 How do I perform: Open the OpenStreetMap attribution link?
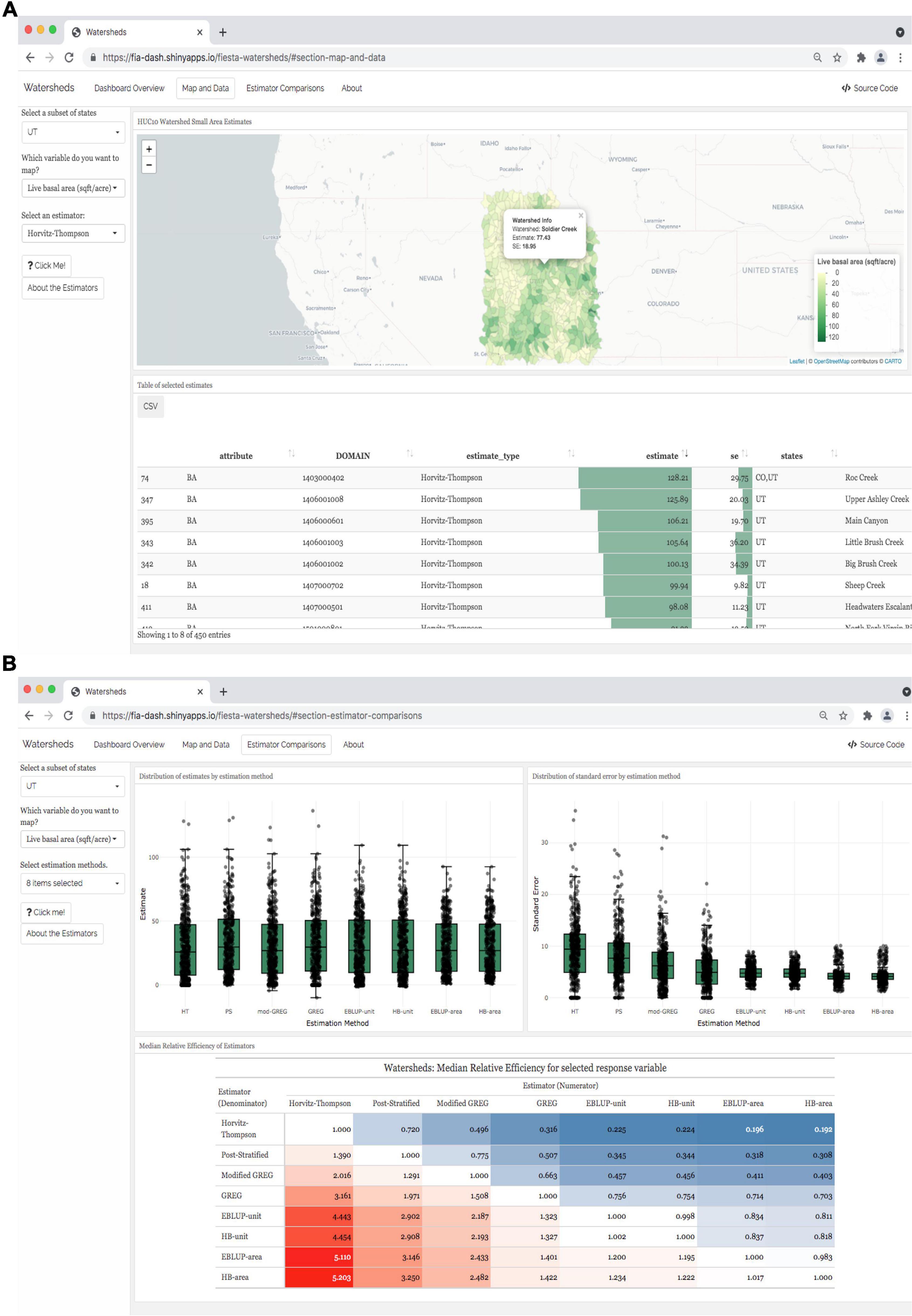[831, 361]
